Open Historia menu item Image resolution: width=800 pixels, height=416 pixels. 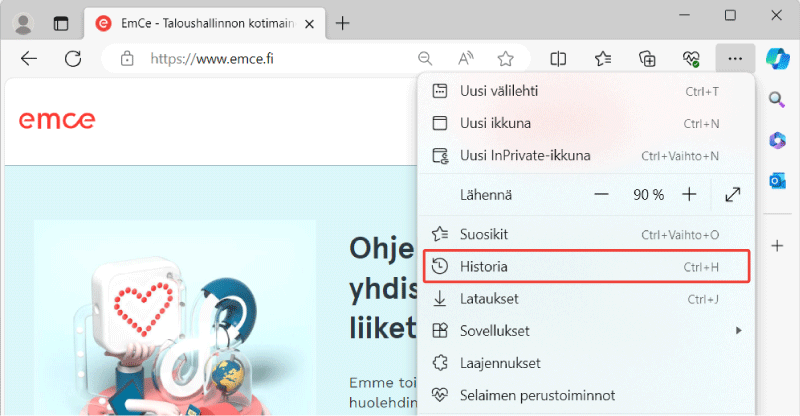pyautogui.click(x=586, y=266)
